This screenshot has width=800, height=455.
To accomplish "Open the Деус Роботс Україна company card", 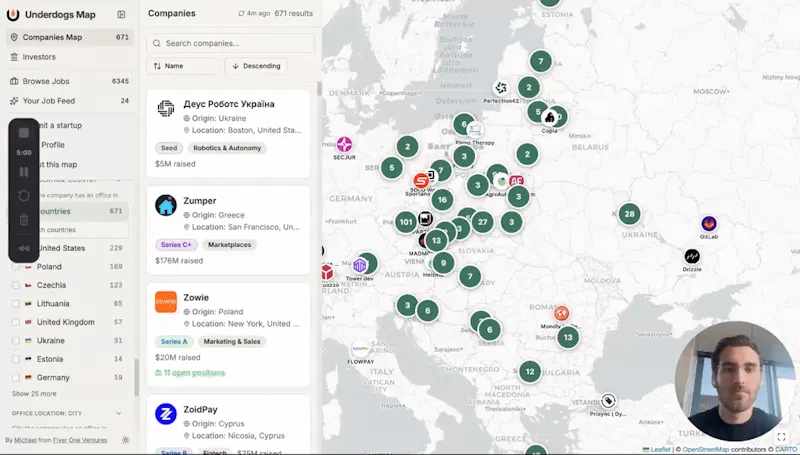I will coord(228,134).
